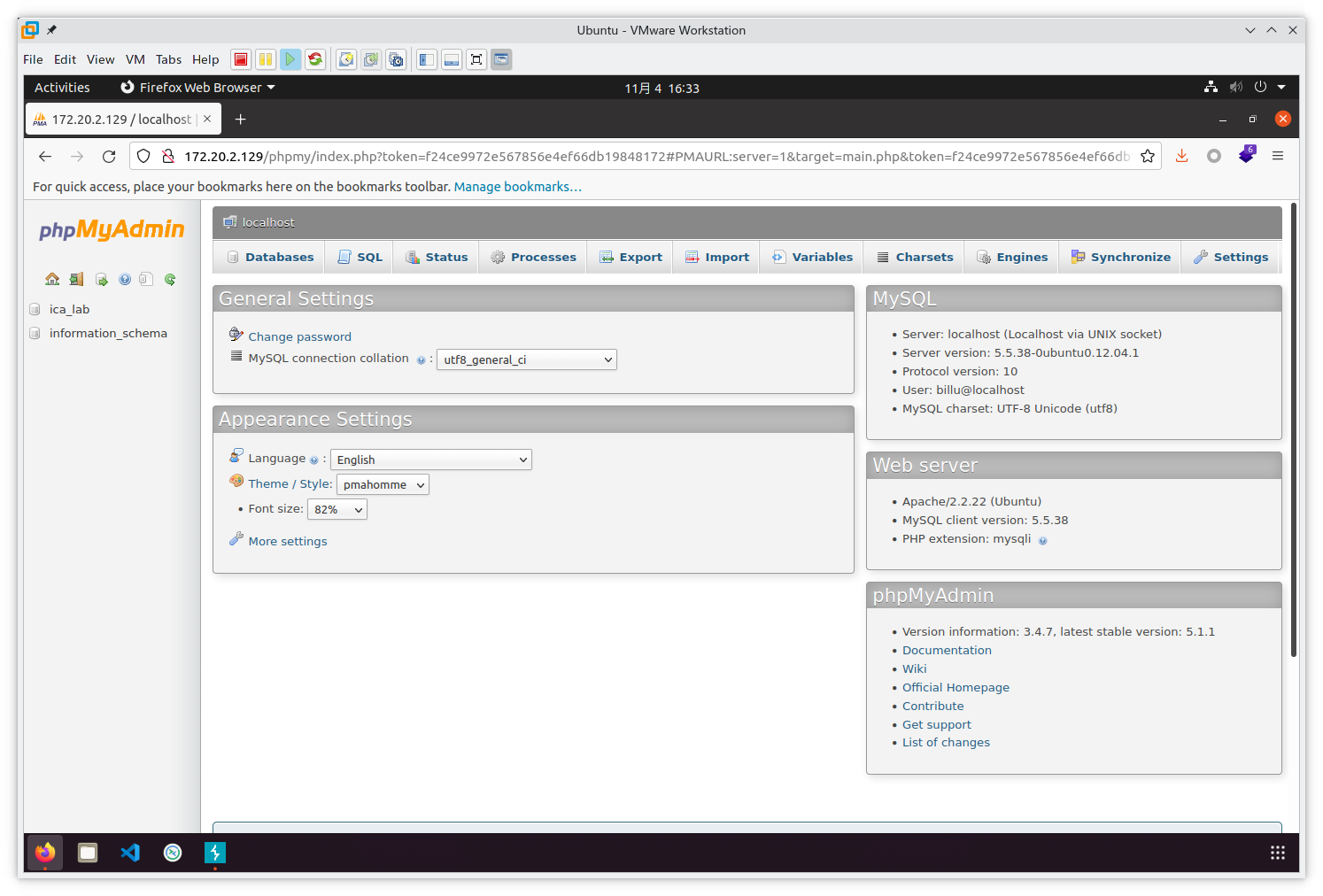Click the VMware red power off button
Viewport: 1323px width, 896px height.
point(241,59)
